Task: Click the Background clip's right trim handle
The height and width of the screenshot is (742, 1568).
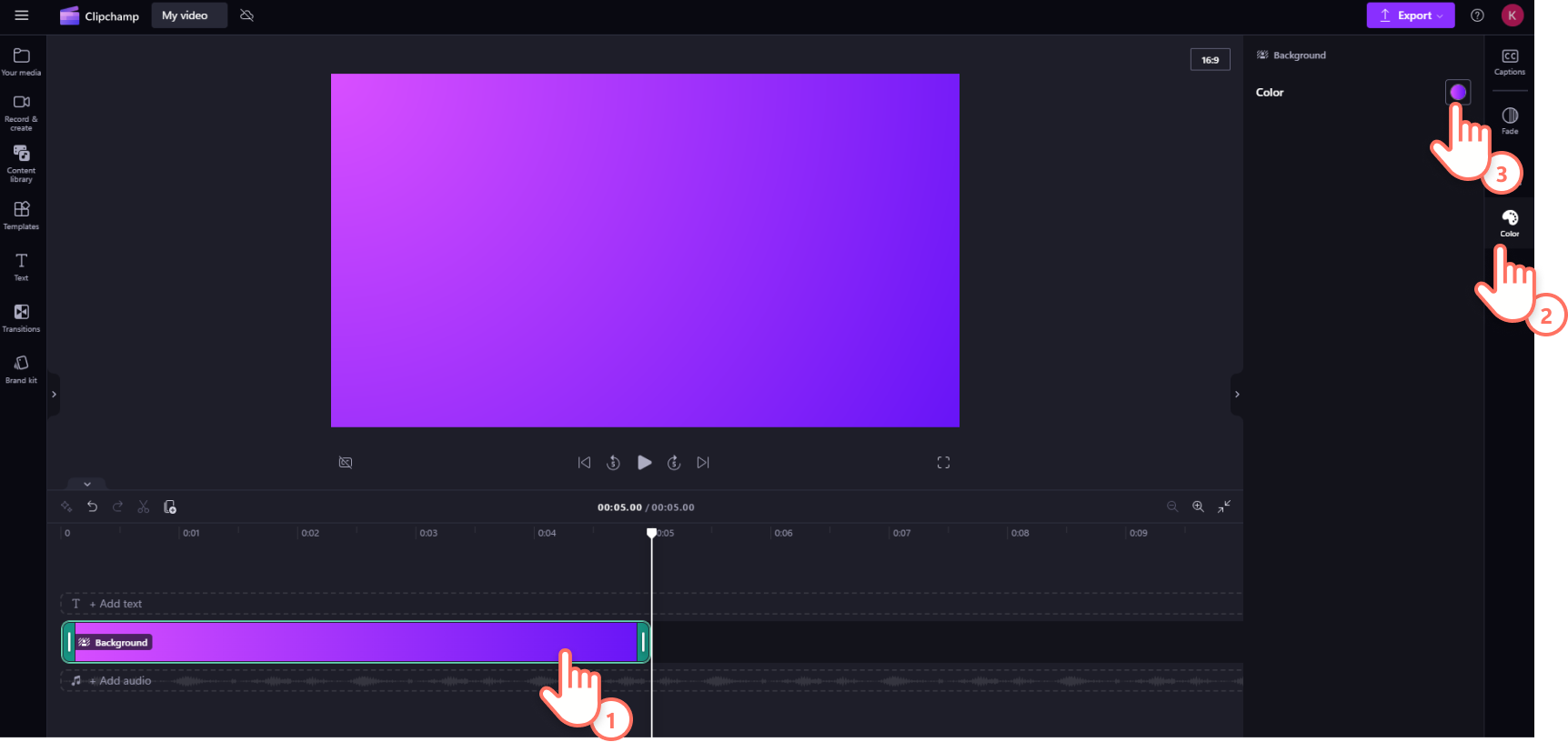Action: click(x=643, y=642)
